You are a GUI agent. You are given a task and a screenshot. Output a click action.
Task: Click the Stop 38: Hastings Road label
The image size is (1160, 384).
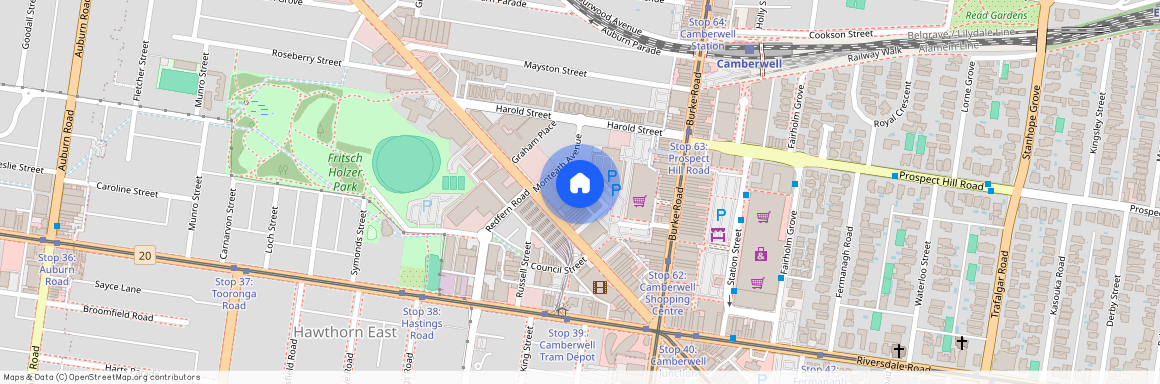(422, 324)
